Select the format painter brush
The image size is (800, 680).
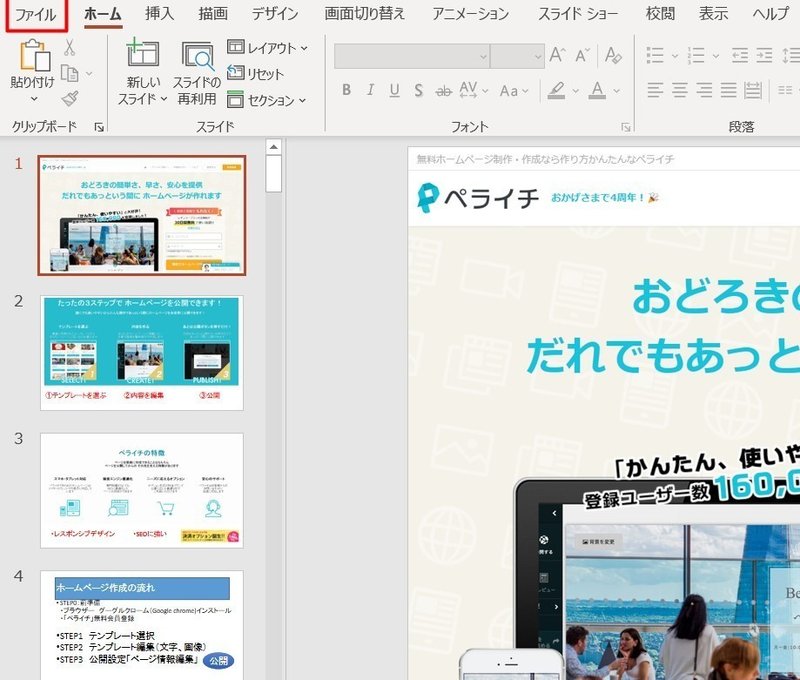click(x=70, y=98)
